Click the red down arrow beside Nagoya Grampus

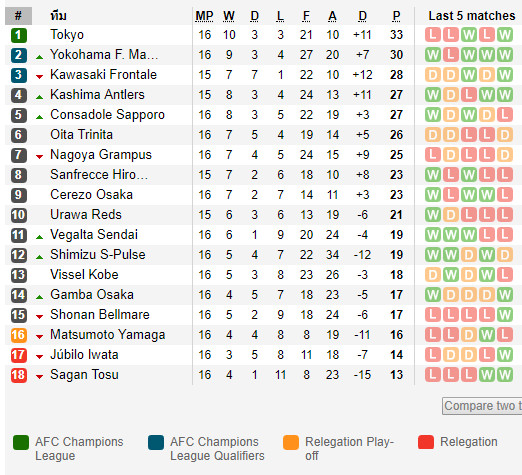39,157
